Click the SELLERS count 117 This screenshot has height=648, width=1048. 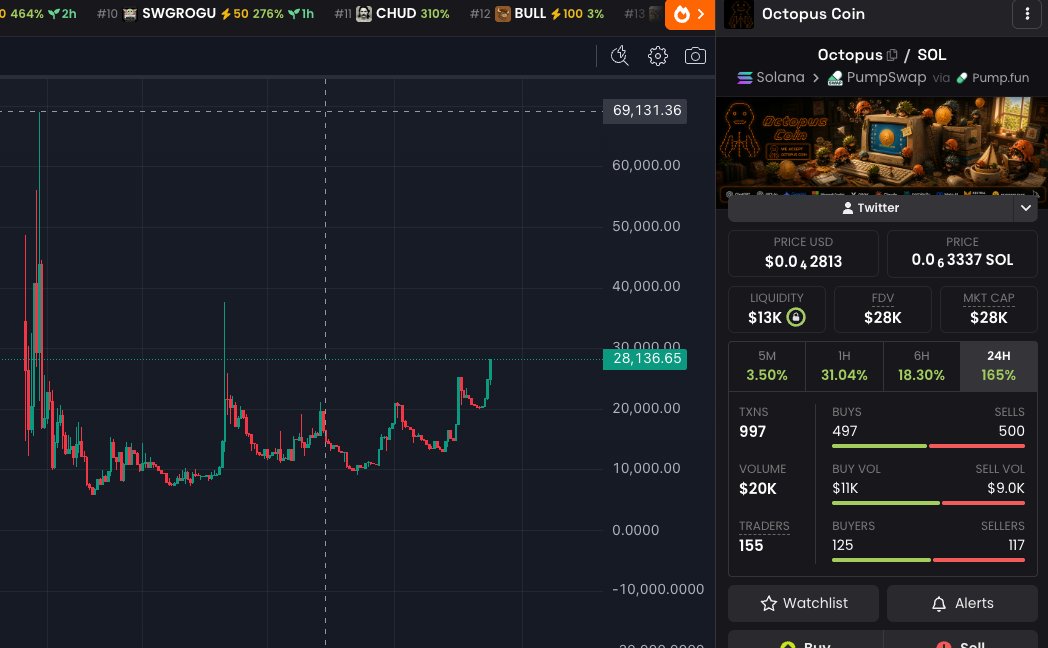pos(1016,545)
